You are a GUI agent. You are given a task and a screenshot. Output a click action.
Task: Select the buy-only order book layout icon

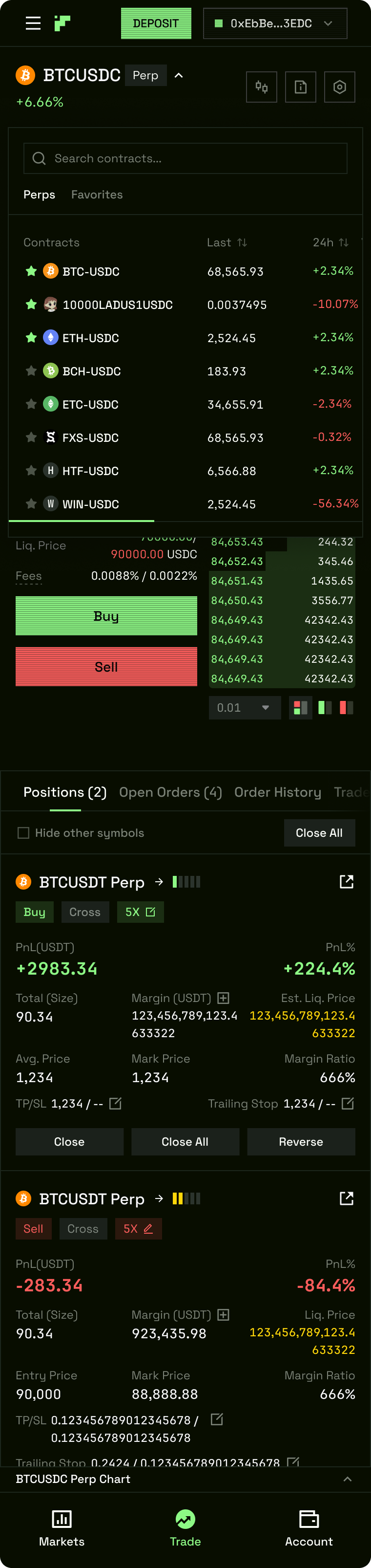pos(325,708)
